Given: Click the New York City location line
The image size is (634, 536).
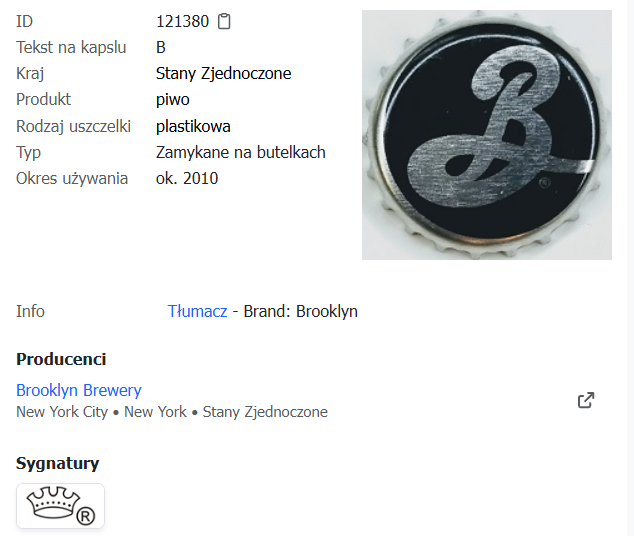Looking at the screenshot, I should click(x=172, y=412).
